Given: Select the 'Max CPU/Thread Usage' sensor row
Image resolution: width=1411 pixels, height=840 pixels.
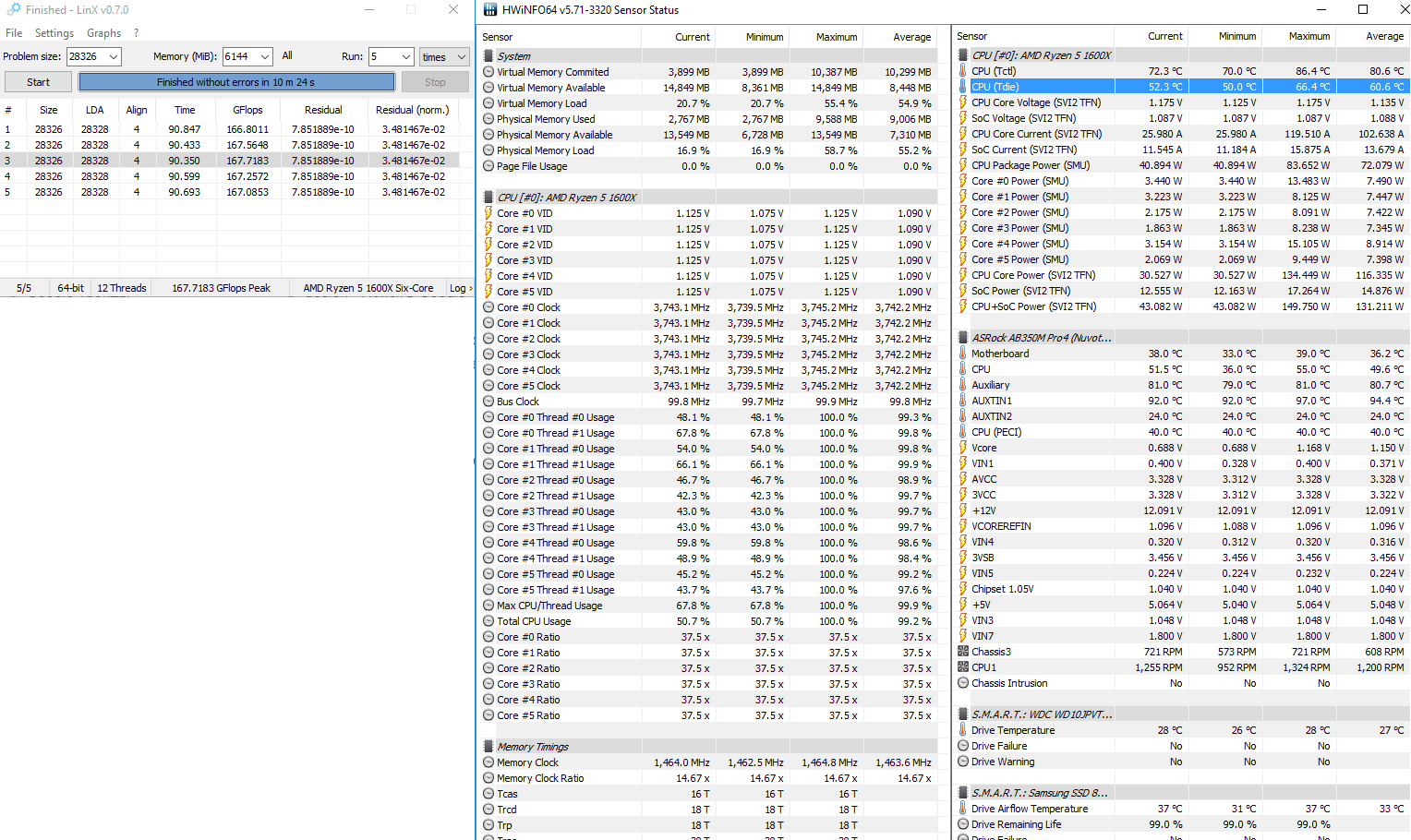Looking at the screenshot, I should point(709,606).
